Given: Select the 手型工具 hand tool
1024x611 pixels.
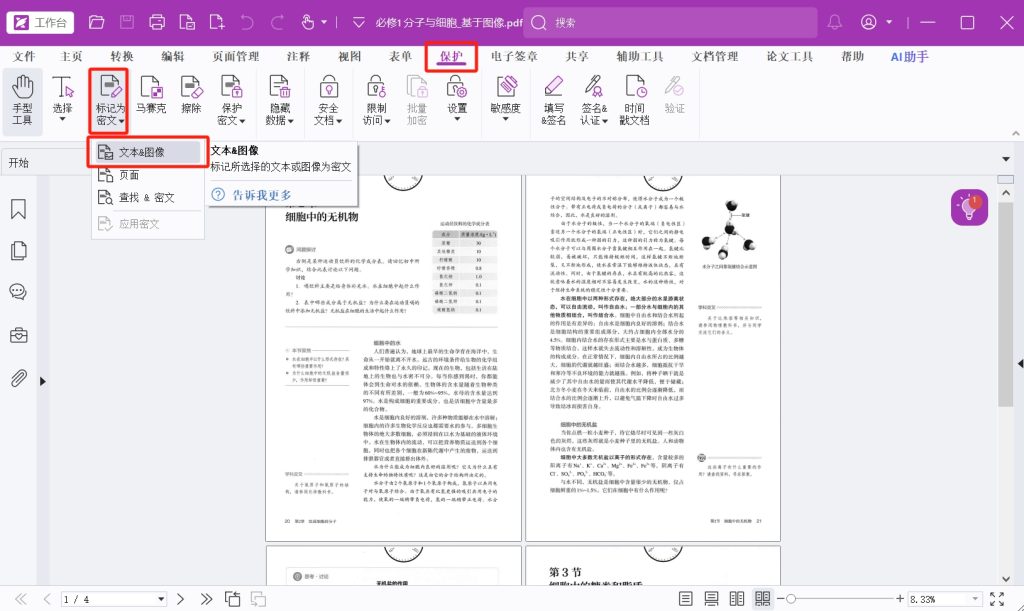Looking at the screenshot, I should (x=22, y=100).
